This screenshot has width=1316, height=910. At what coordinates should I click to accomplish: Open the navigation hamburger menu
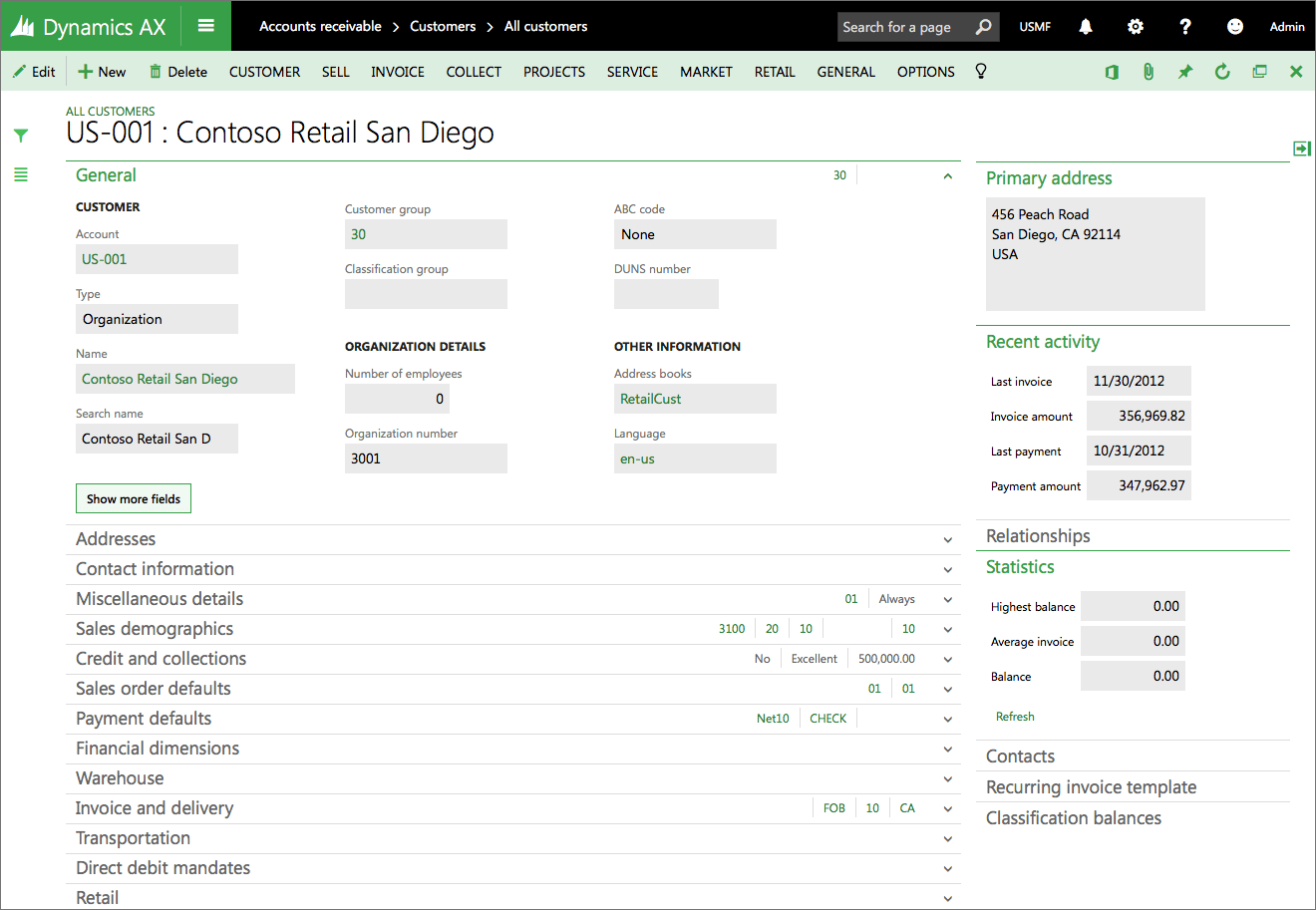pos(206,26)
